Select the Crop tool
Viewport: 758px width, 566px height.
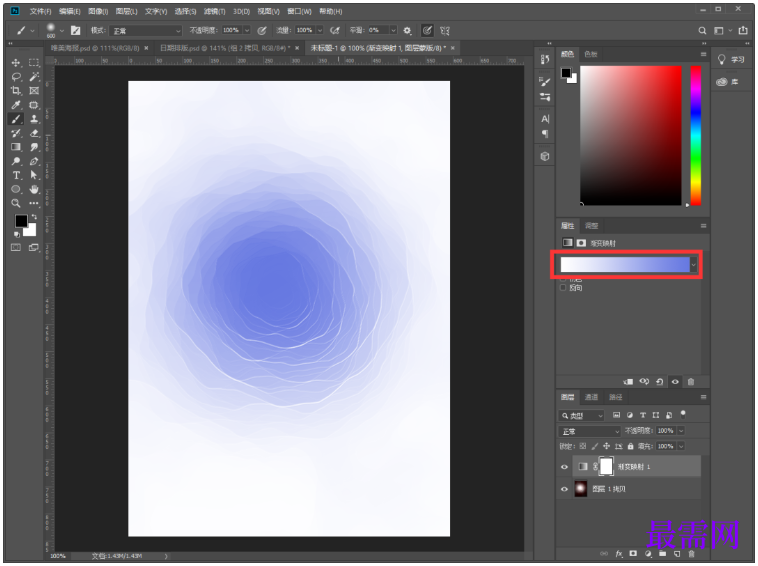16,91
